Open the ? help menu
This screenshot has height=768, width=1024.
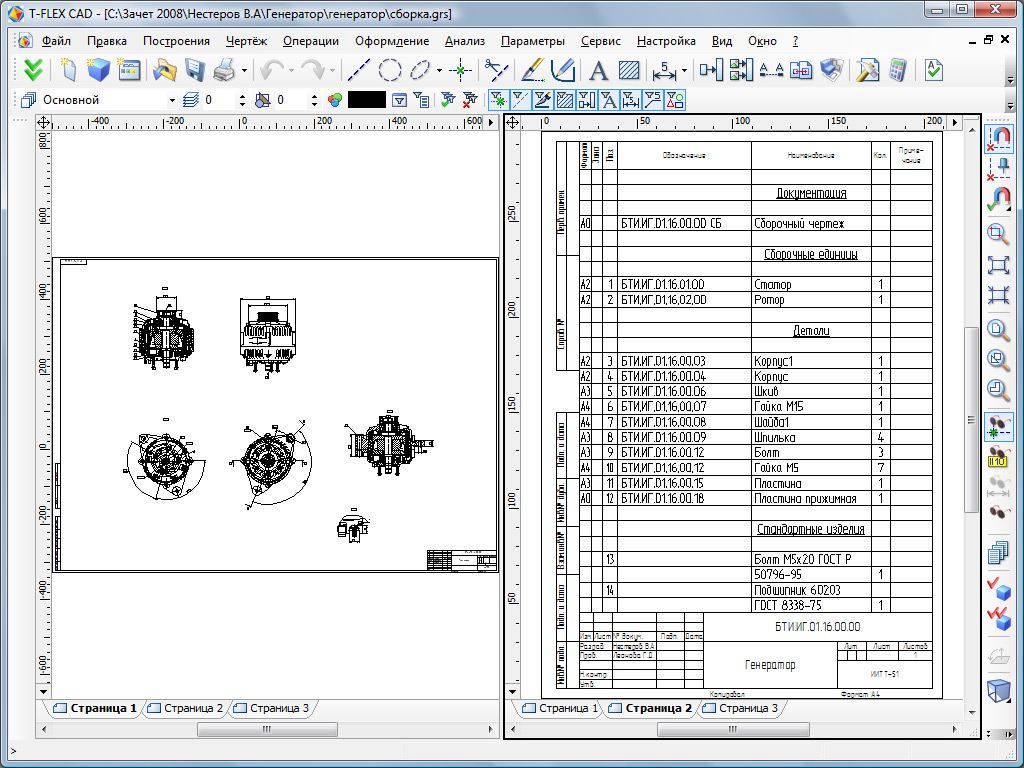point(795,41)
